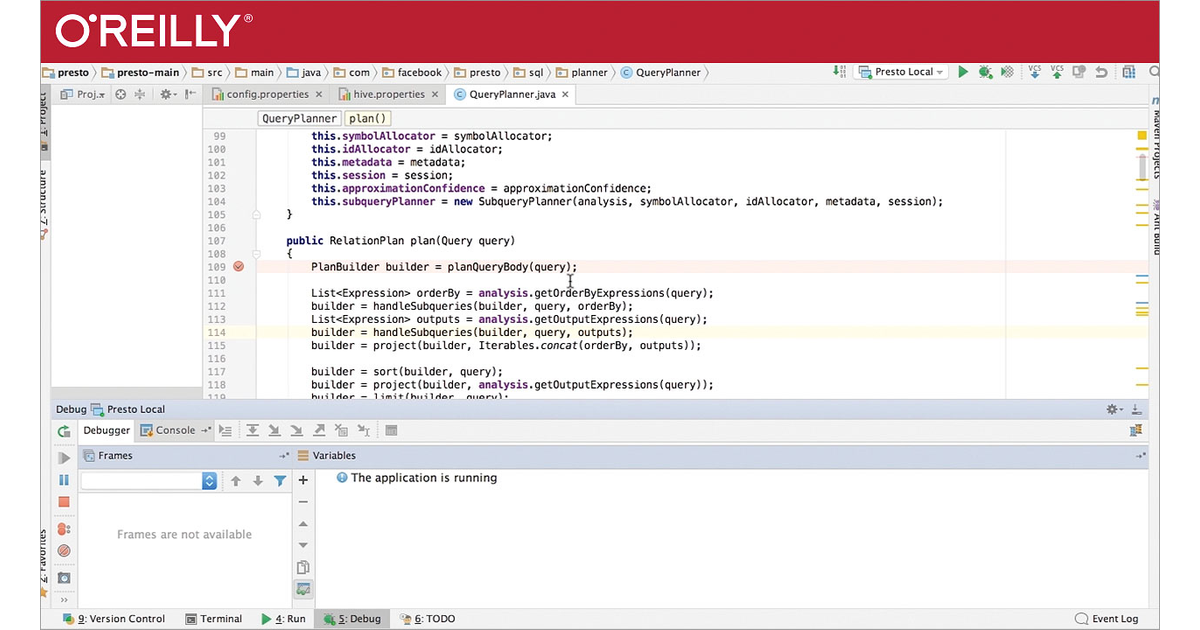
Task: Open 9: Version Control tool window
Action: [x=114, y=619]
